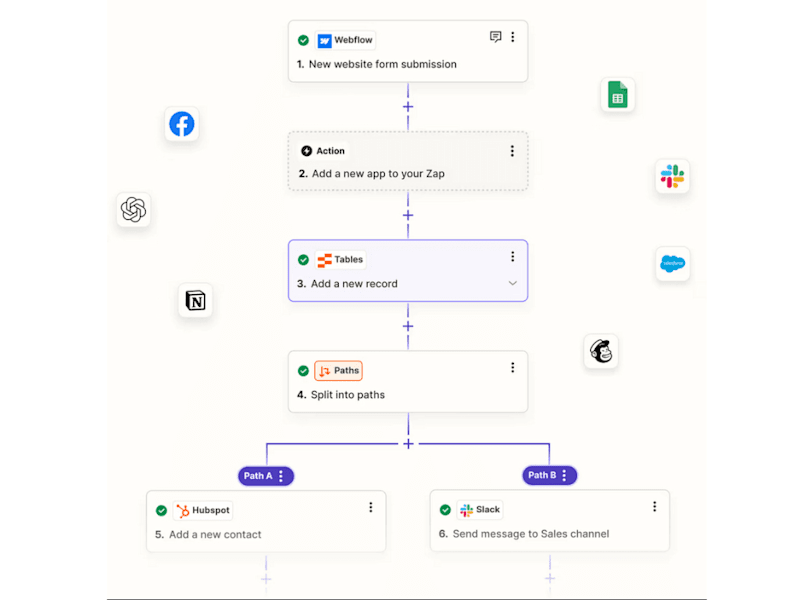Viewport: 800px width, 600px height.
Task: Click the Salesforce cloud icon
Action: [x=672, y=264]
